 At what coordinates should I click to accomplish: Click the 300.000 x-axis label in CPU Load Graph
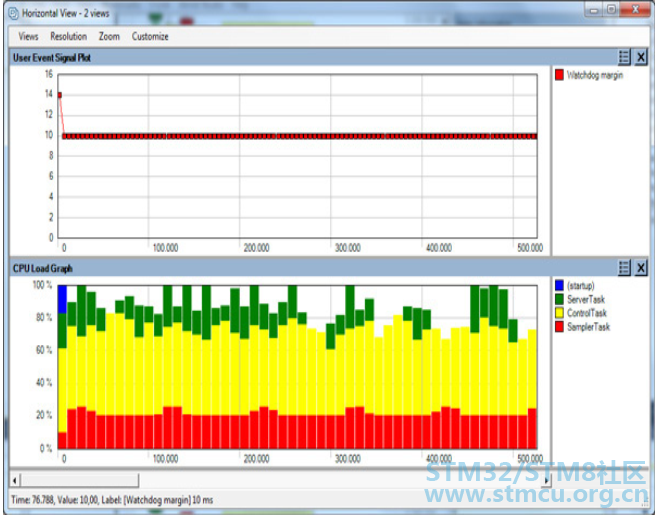[x=348, y=459]
